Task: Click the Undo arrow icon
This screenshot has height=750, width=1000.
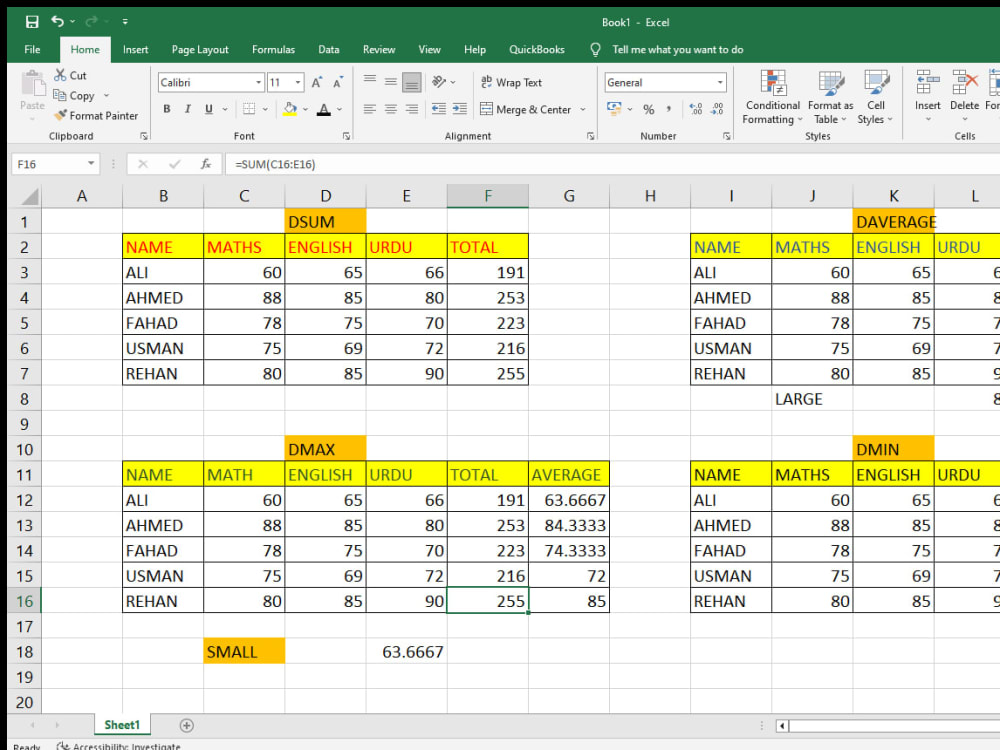Action: [57, 22]
